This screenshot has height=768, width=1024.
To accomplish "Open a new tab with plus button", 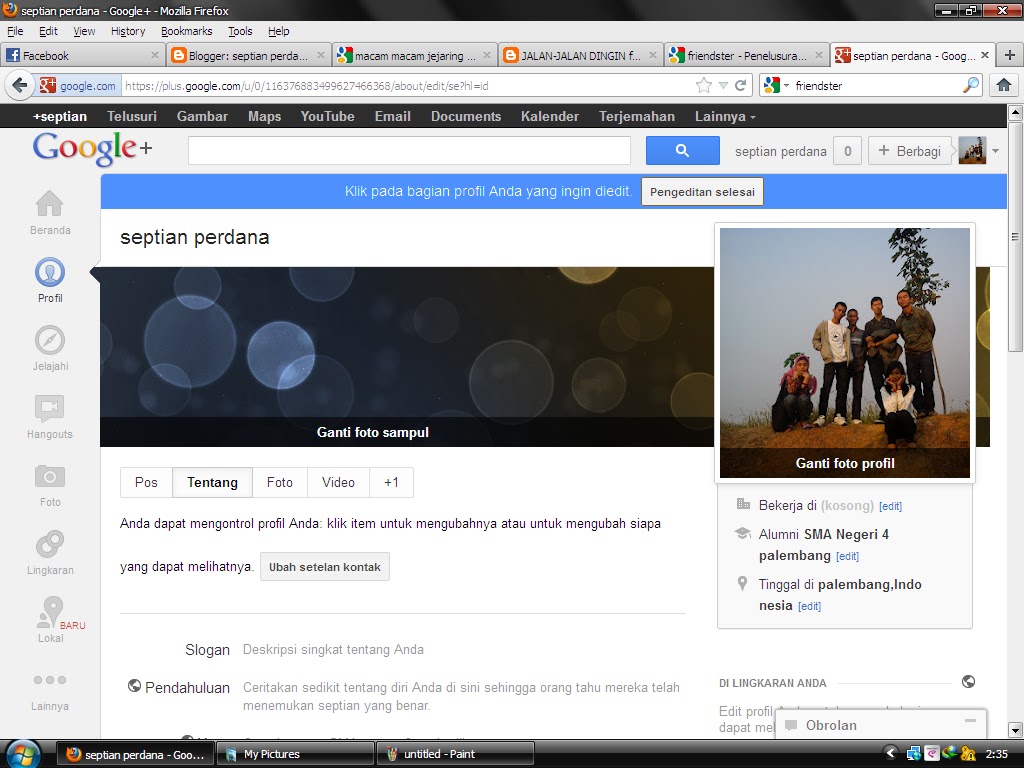I will 1010,56.
